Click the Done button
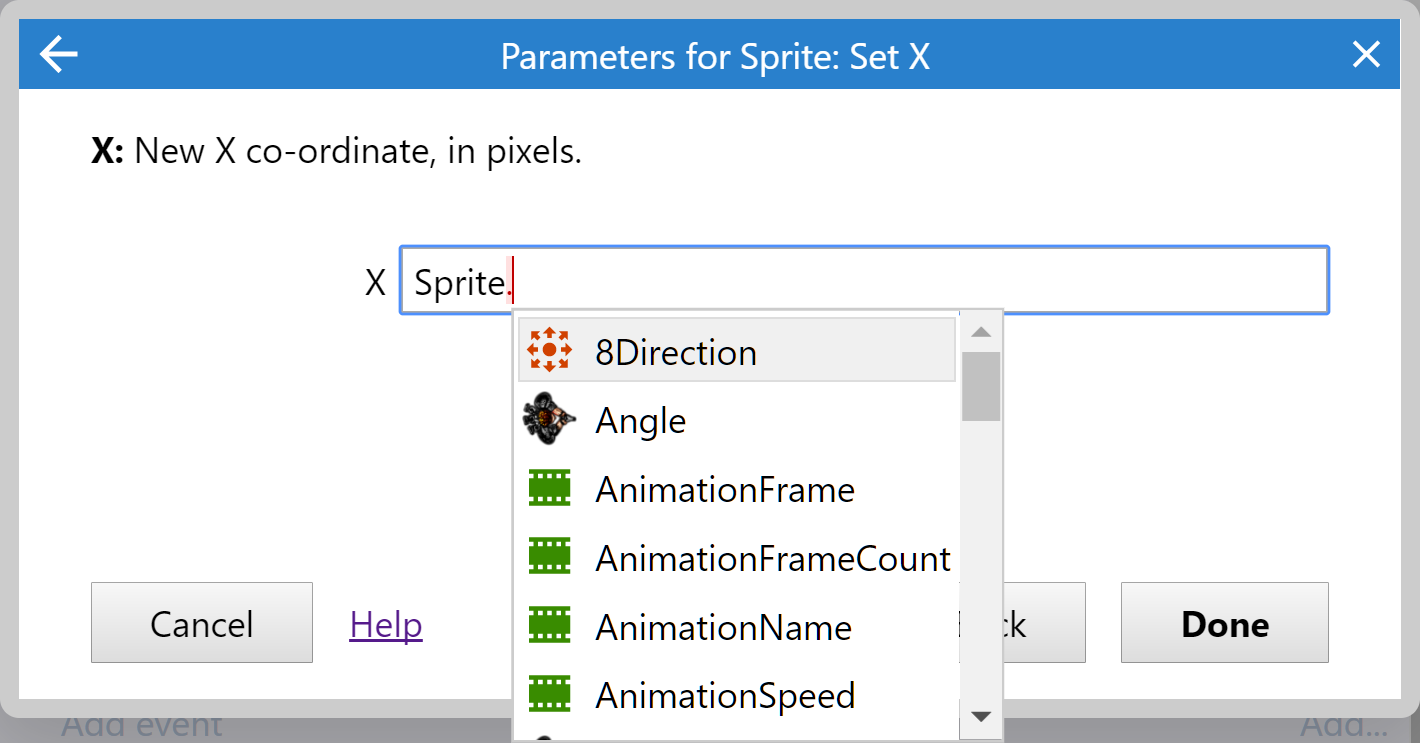Screen dimensions: 1420x743 [1224, 622]
